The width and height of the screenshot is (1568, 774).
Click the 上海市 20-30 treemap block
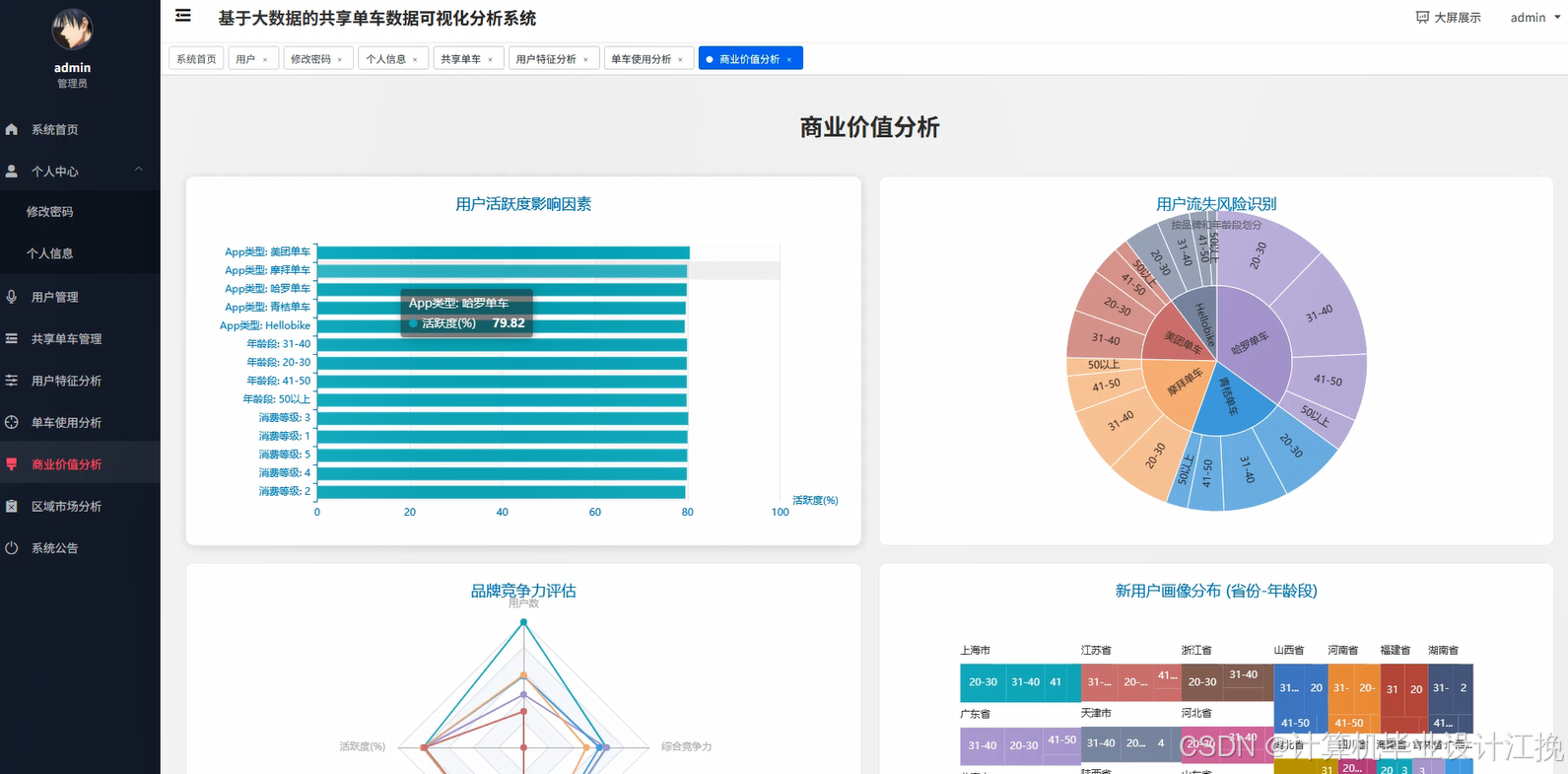983,682
